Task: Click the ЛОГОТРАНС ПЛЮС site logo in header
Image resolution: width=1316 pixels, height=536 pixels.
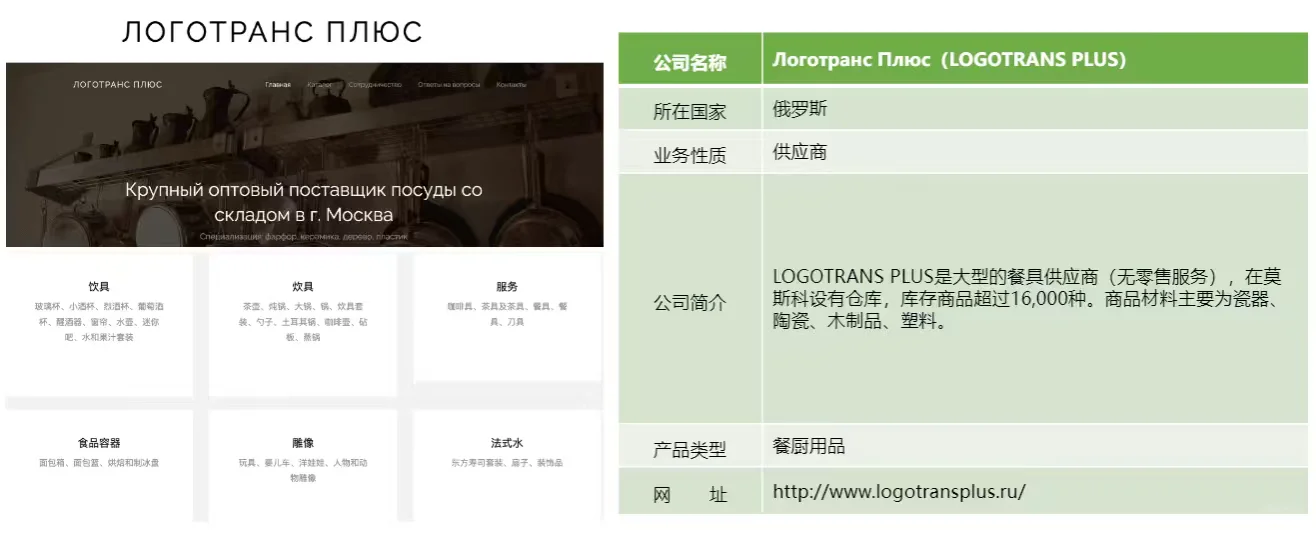Action: click(117, 85)
